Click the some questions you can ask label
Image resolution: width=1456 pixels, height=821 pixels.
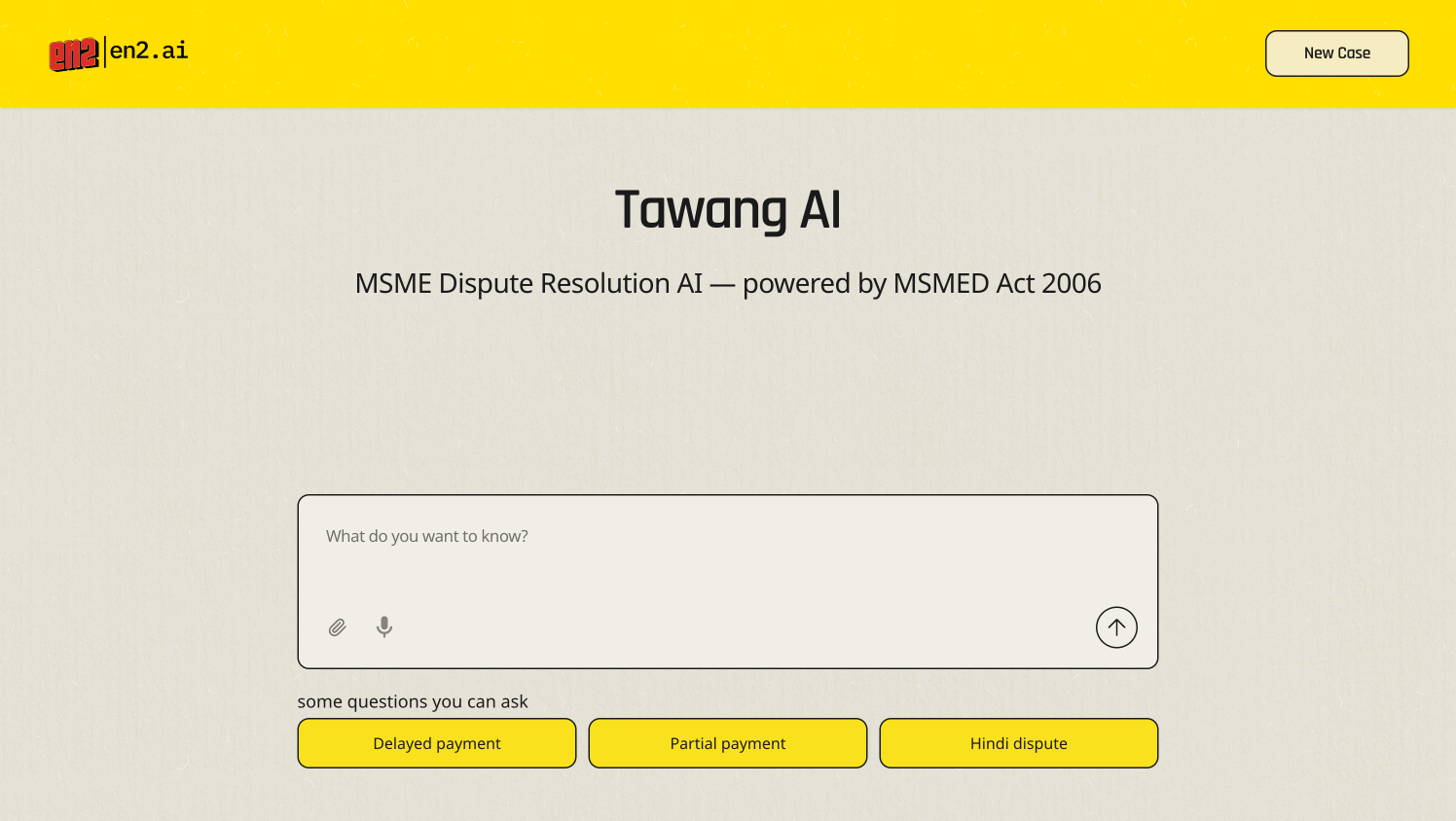tap(412, 701)
